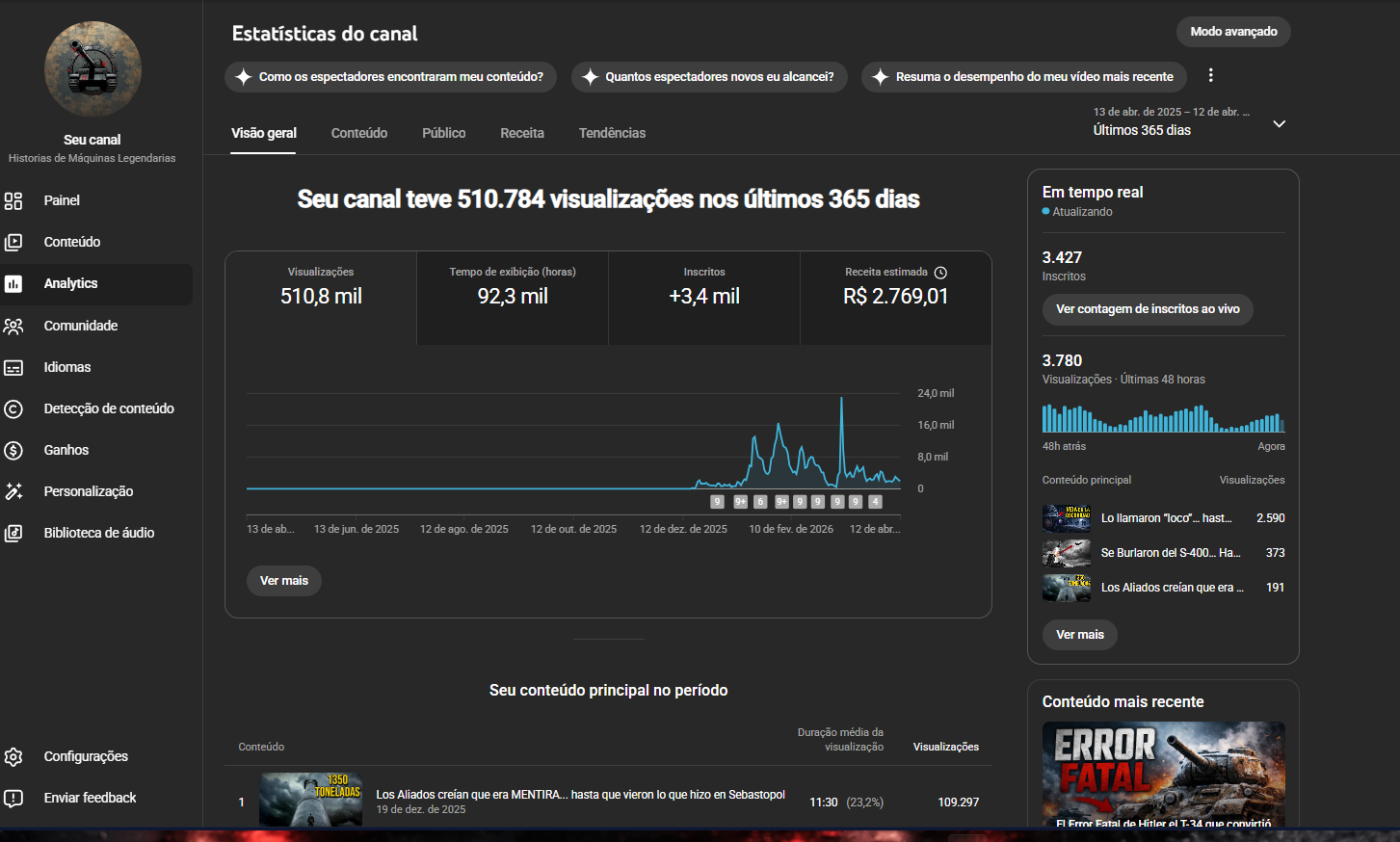Click the "12 de out. de 2025" axis label
Viewport: 1400px width, 842px height.
coord(574,529)
